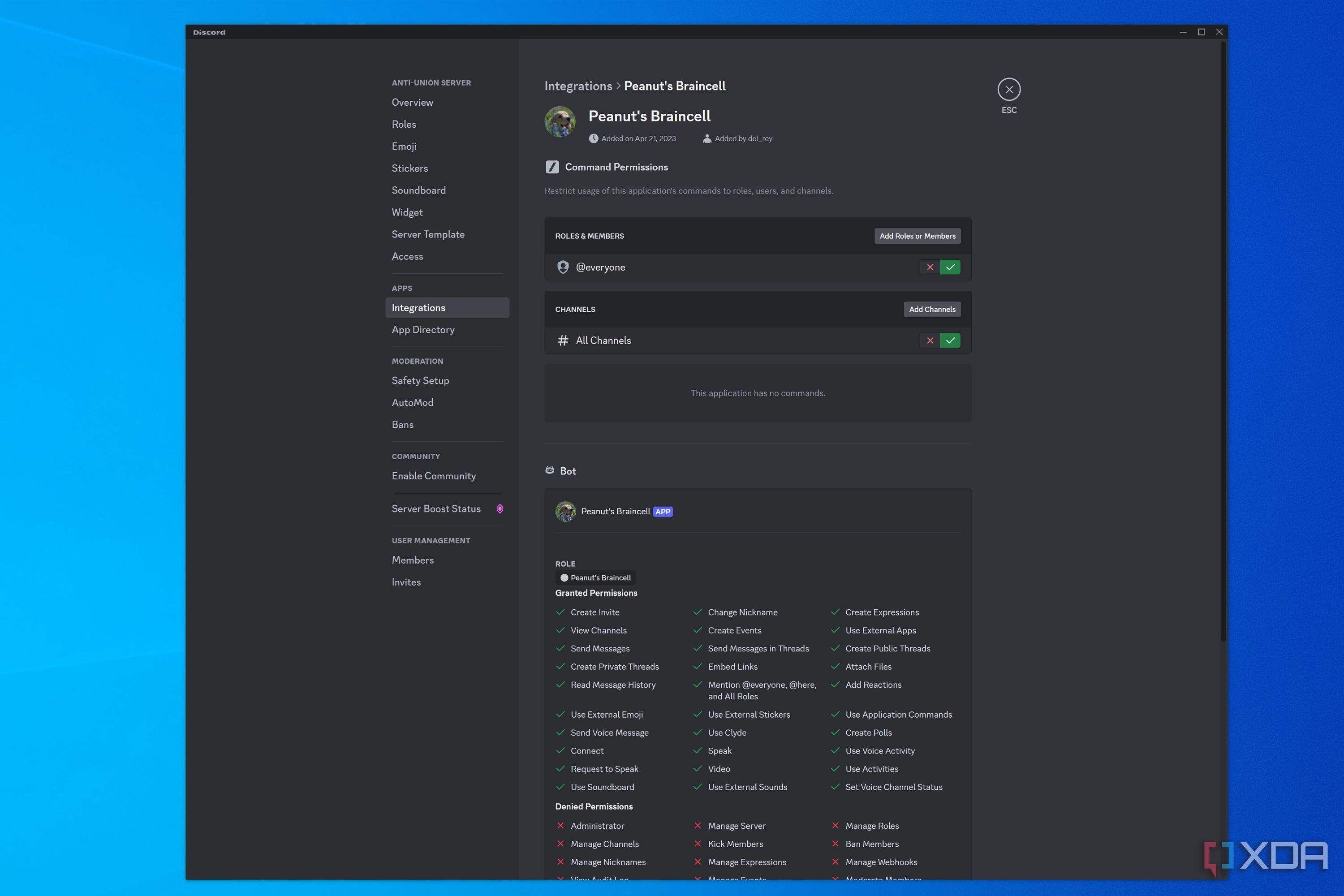Deny @everyone with the red X toggle
This screenshot has height=896, width=1344.
pyautogui.click(x=930, y=267)
